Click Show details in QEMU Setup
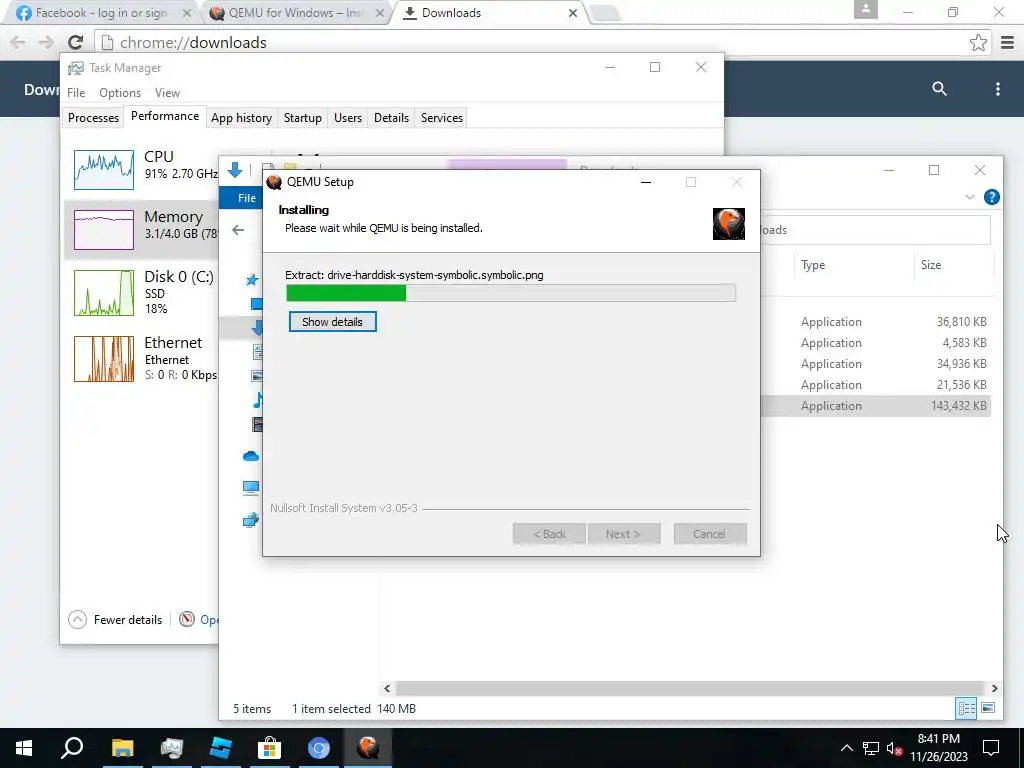 [x=332, y=322]
